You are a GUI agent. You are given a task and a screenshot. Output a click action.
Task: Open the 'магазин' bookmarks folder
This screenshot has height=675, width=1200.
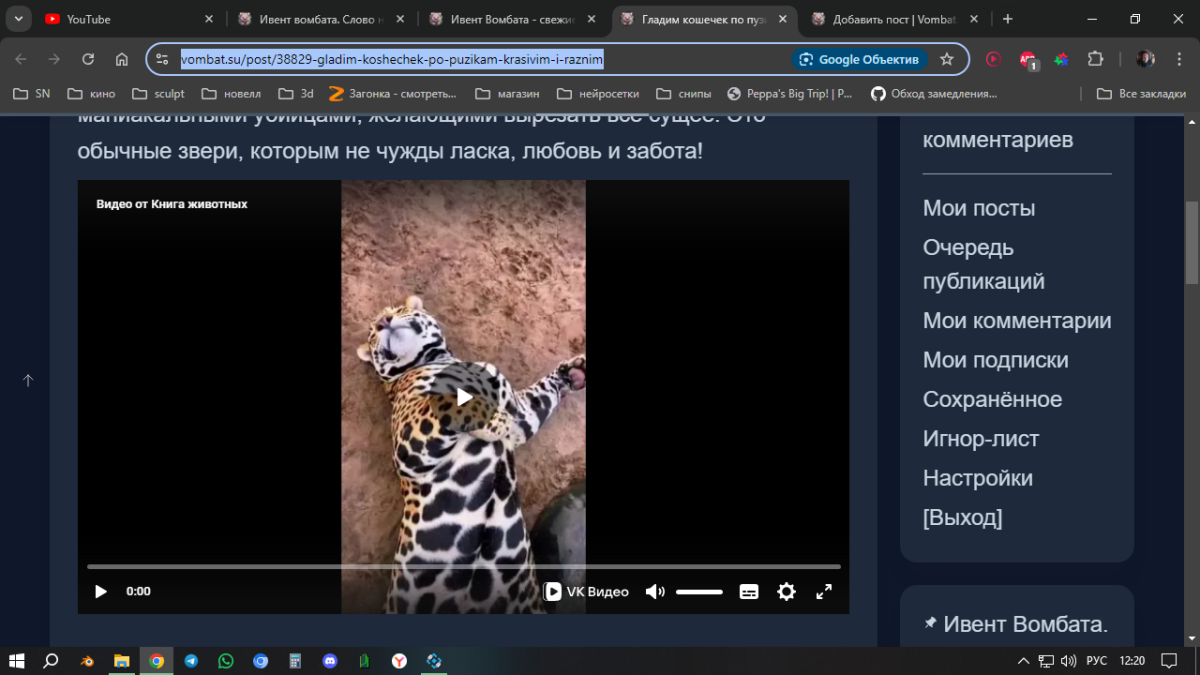pyautogui.click(x=508, y=94)
